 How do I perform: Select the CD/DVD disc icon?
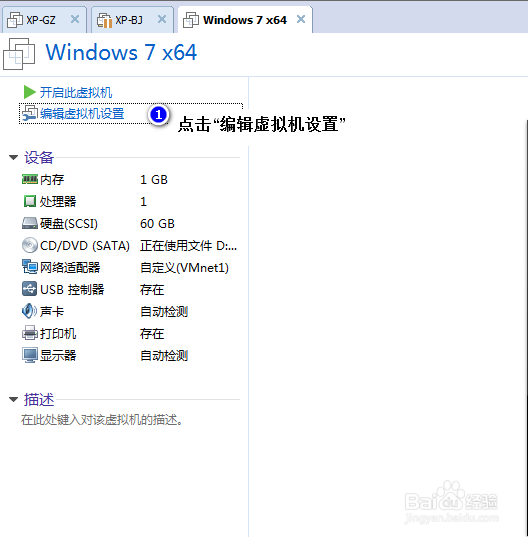coord(30,245)
